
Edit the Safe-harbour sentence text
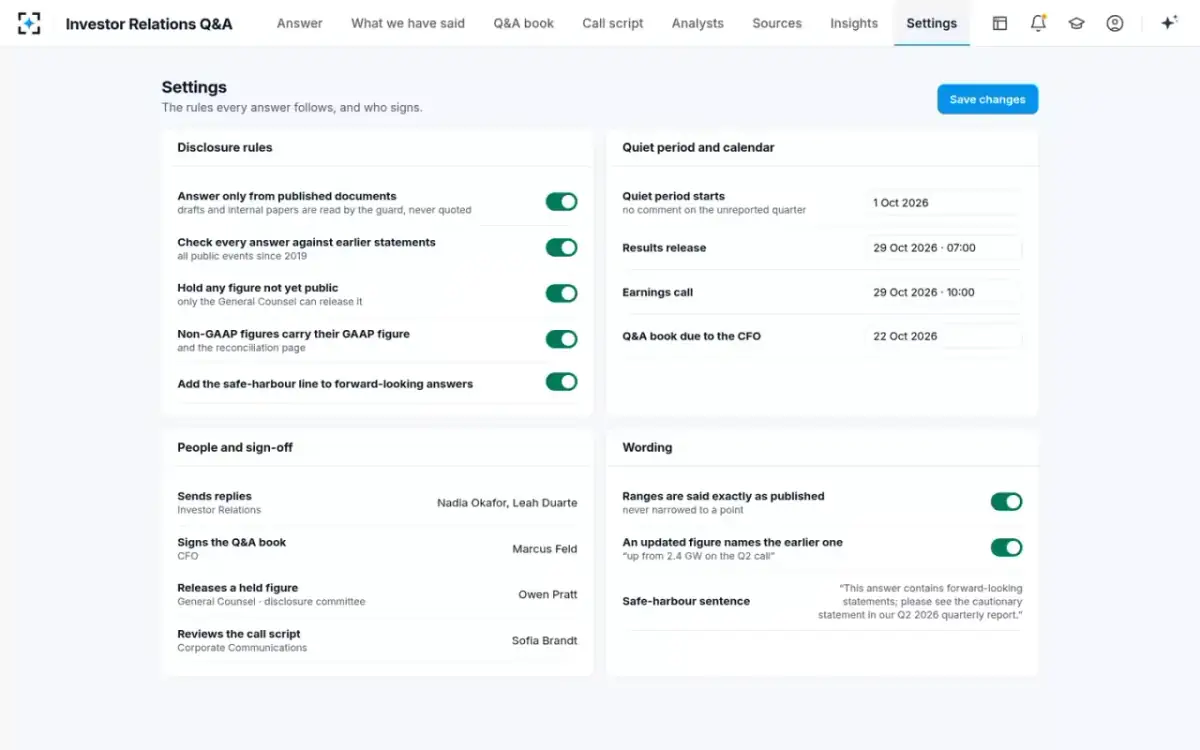click(x=921, y=602)
